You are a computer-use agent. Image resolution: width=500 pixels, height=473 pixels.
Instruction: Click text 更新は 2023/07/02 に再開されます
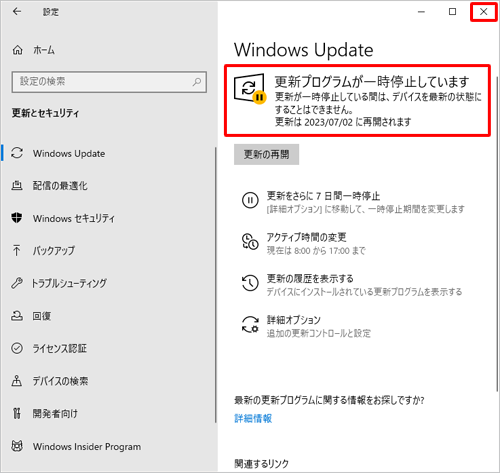(343, 122)
